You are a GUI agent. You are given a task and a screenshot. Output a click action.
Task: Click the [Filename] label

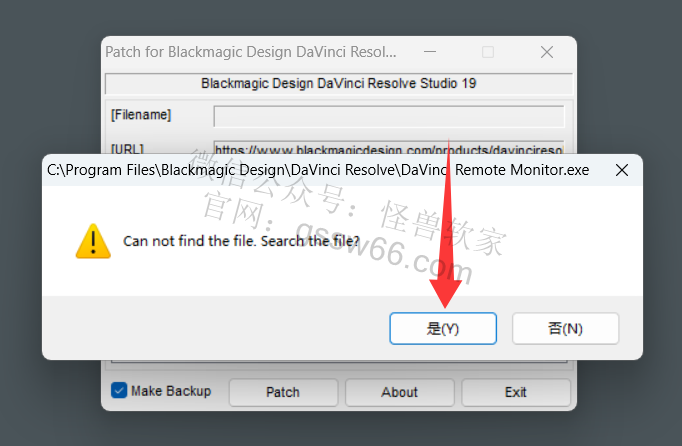pyautogui.click(x=141, y=115)
